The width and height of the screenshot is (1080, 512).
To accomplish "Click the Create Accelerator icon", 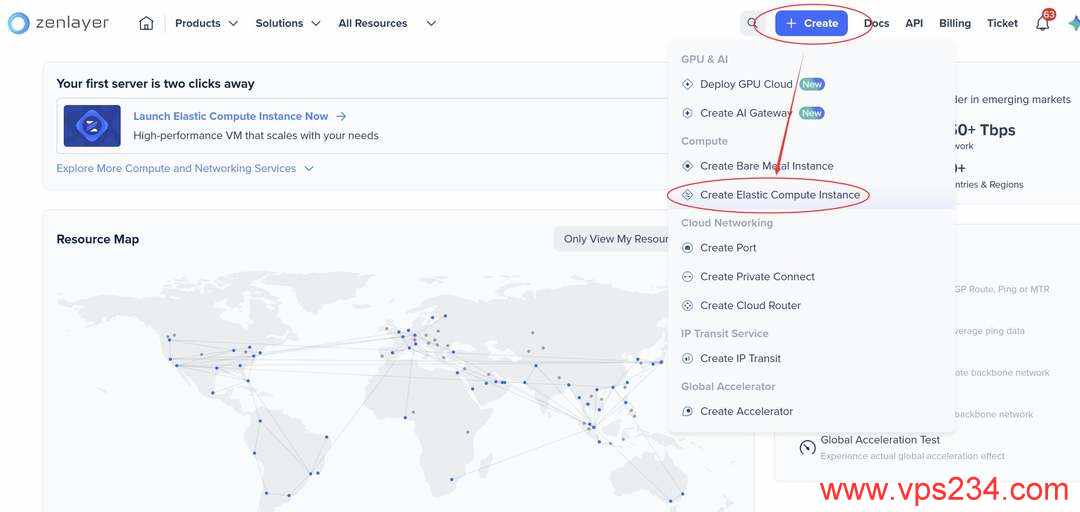I will (687, 411).
